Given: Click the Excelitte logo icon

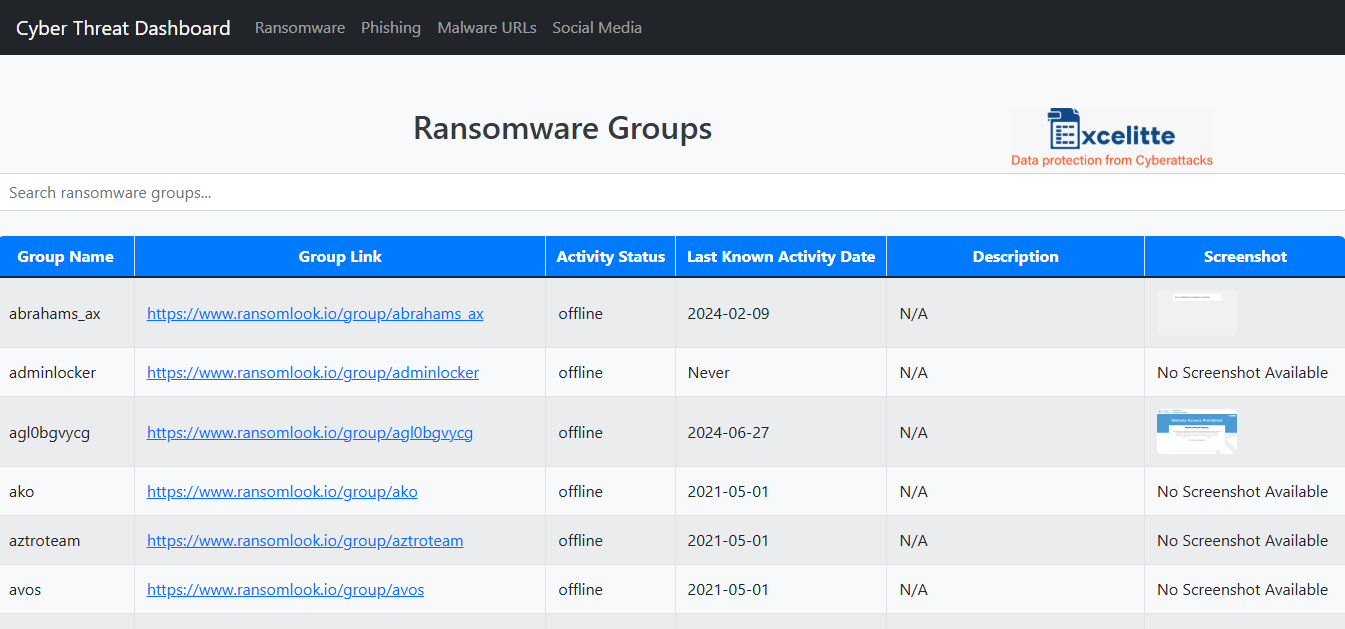Looking at the screenshot, I should tap(1062, 128).
